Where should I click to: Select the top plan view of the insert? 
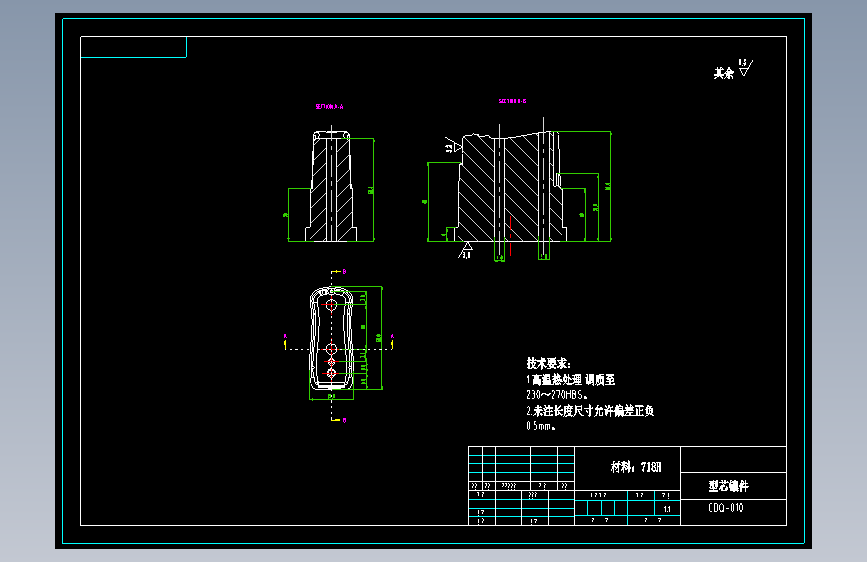[331, 339]
